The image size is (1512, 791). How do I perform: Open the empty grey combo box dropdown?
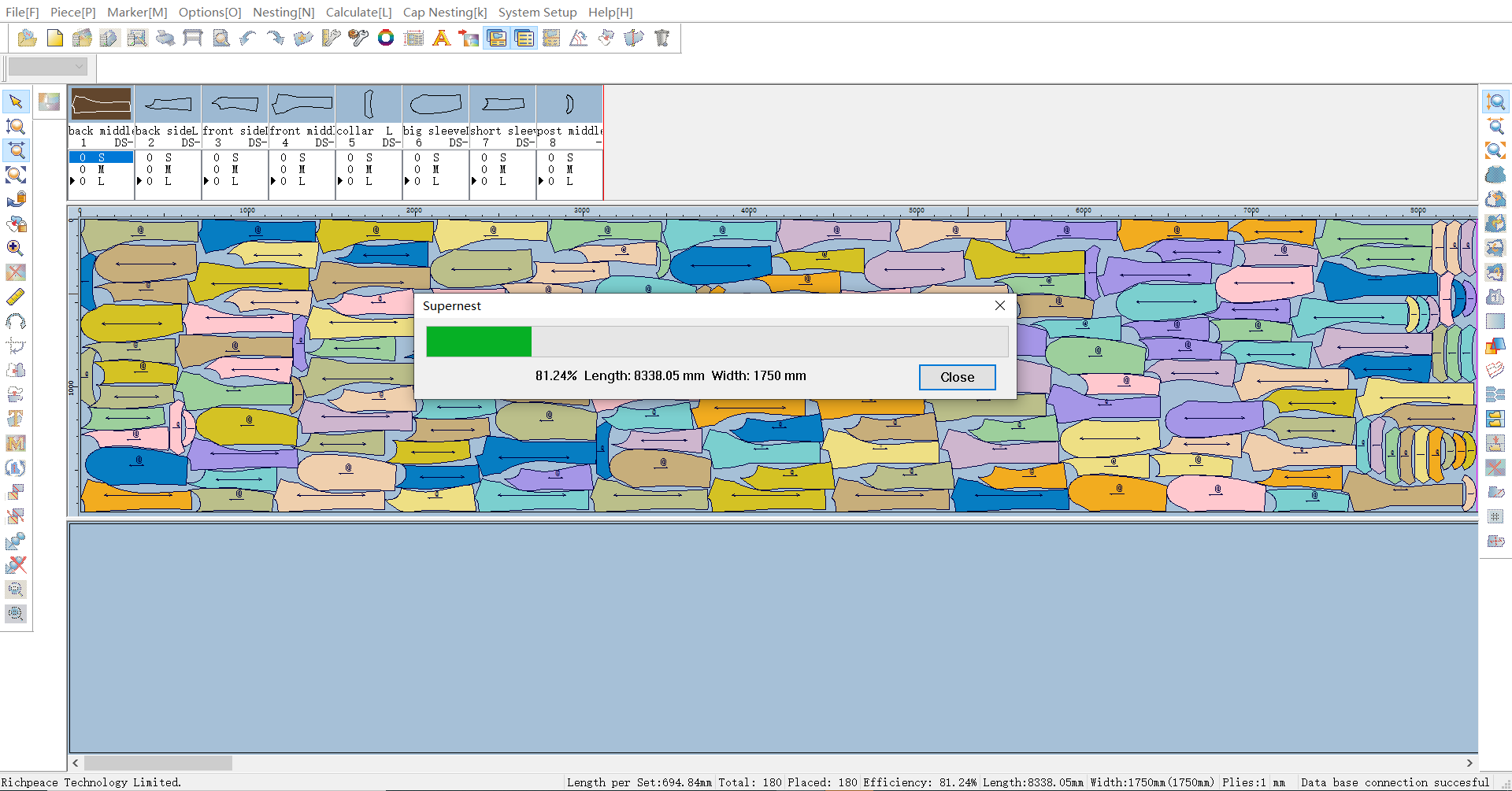47,67
